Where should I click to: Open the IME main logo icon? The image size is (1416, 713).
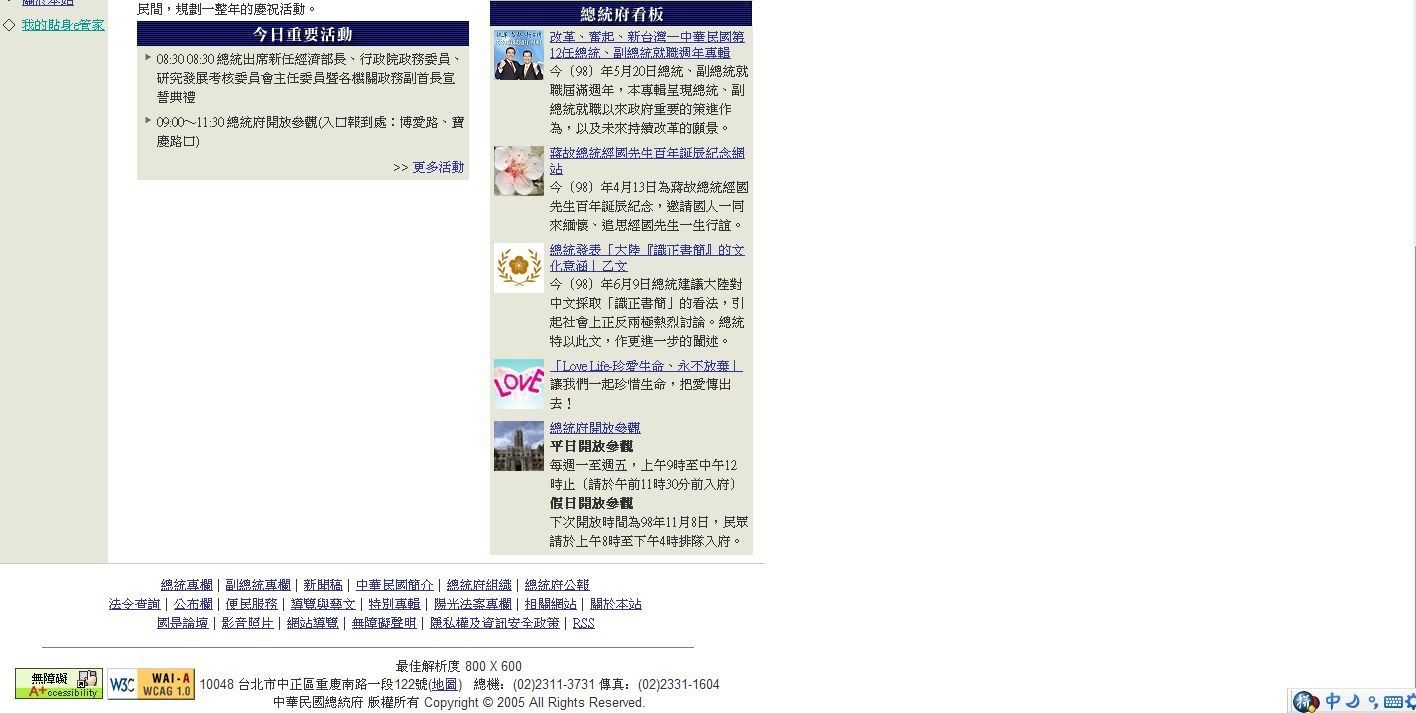pyautogui.click(x=1305, y=702)
